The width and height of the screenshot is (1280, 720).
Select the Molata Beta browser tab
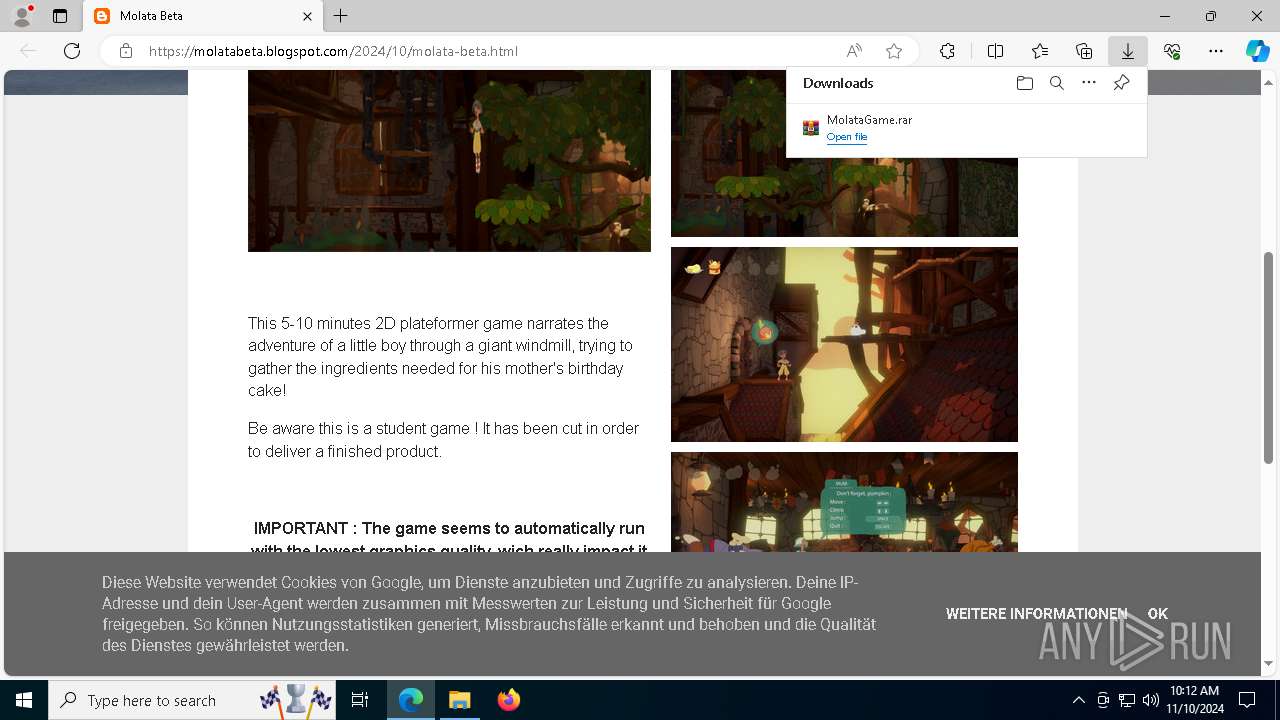tap(203, 16)
